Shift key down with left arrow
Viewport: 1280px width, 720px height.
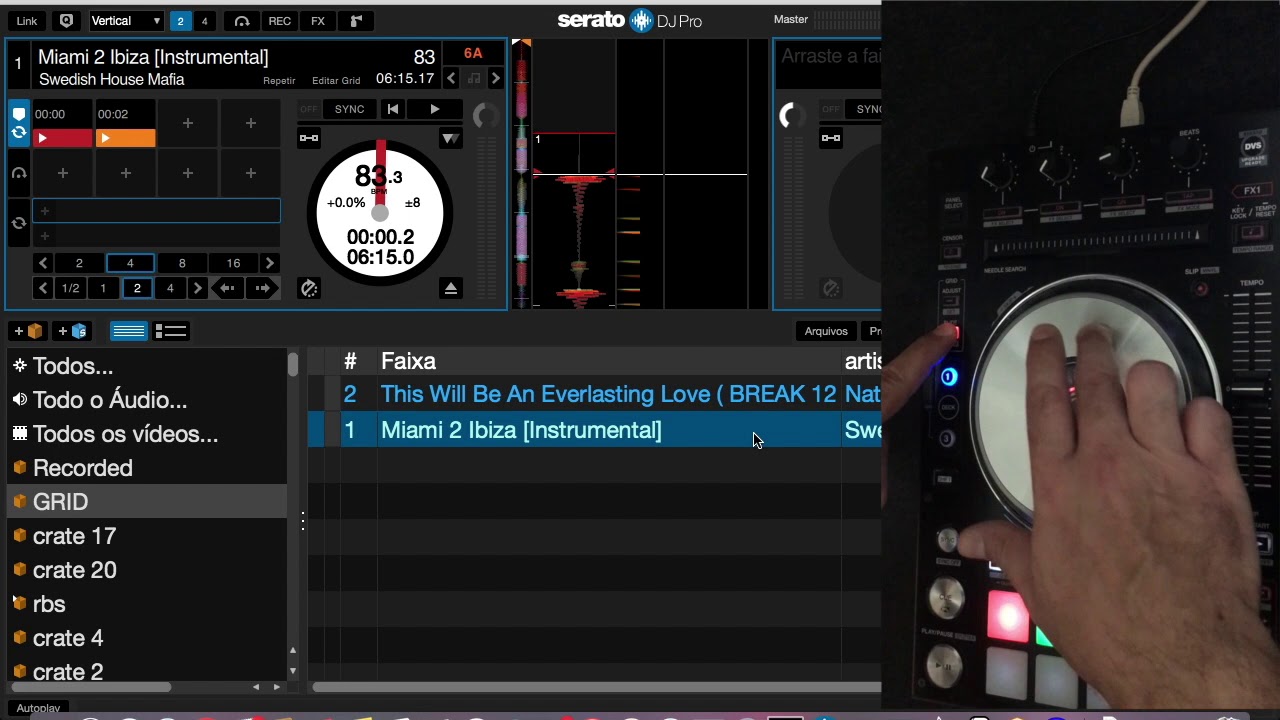(451, 79)
